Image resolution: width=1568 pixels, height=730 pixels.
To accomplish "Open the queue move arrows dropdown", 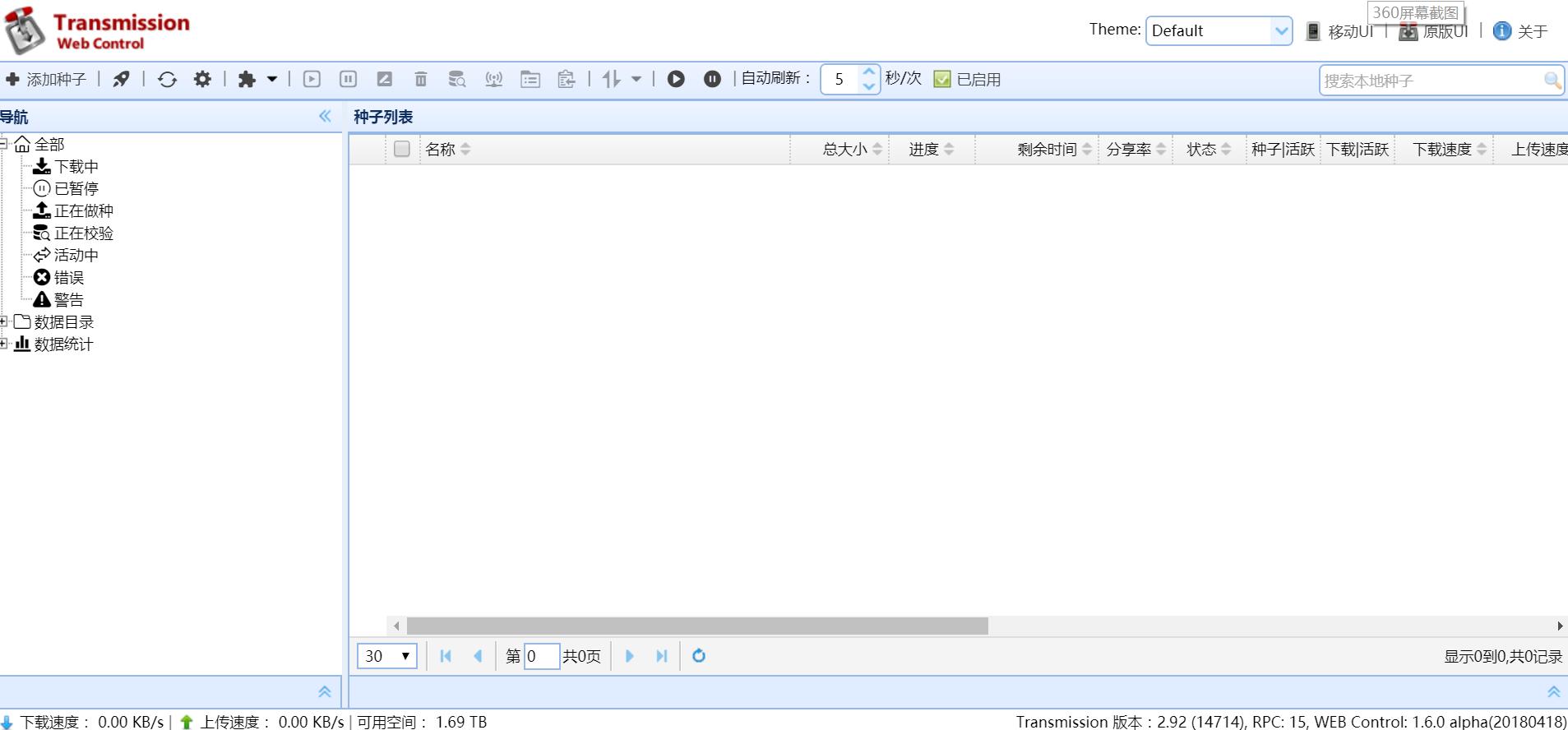I will point(622,79).
